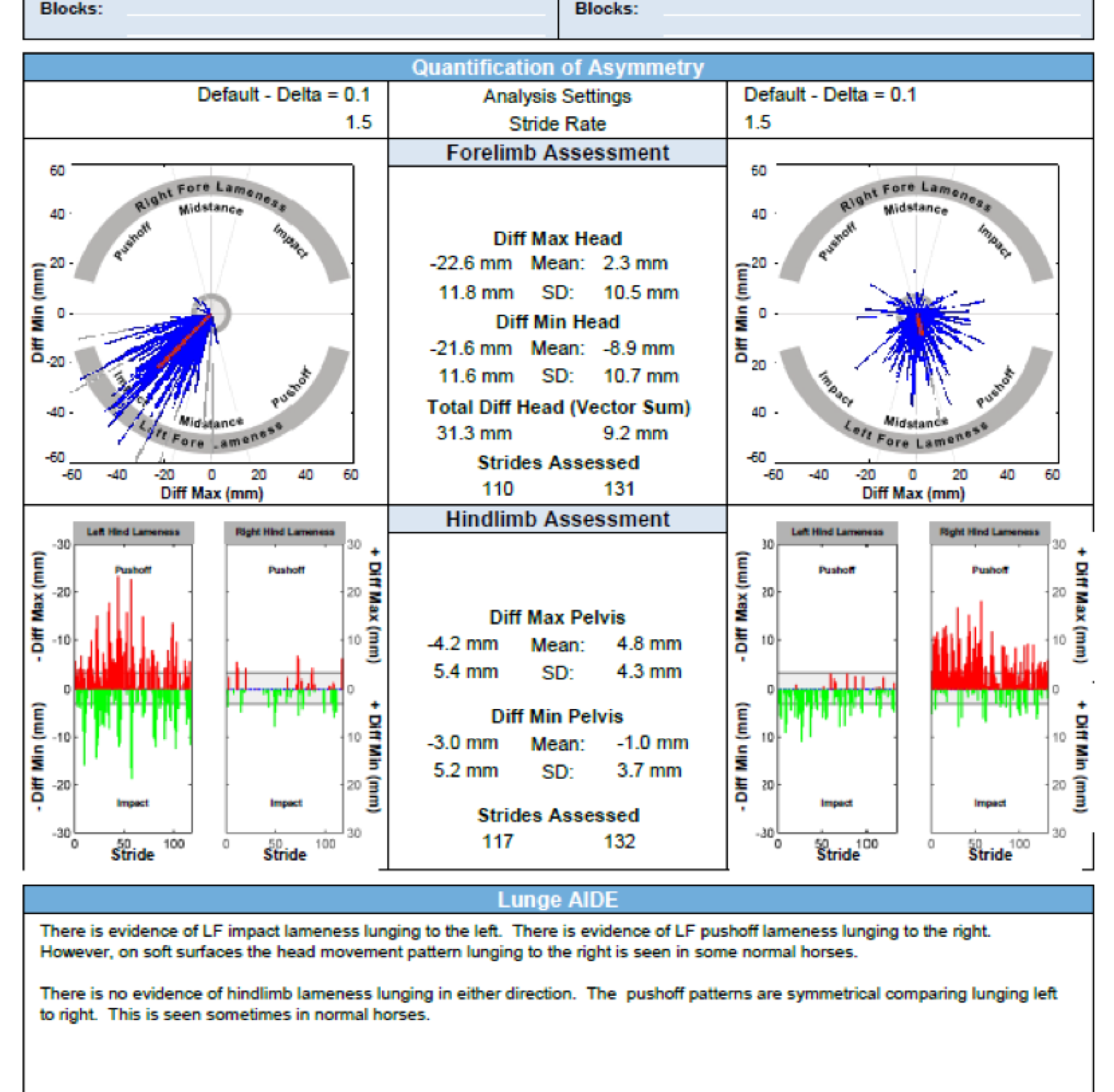Image resolution: width=1114 pixels, height=1092 pixels.
Task: Select the 31.3 mm total diff value
Action: 474,433
